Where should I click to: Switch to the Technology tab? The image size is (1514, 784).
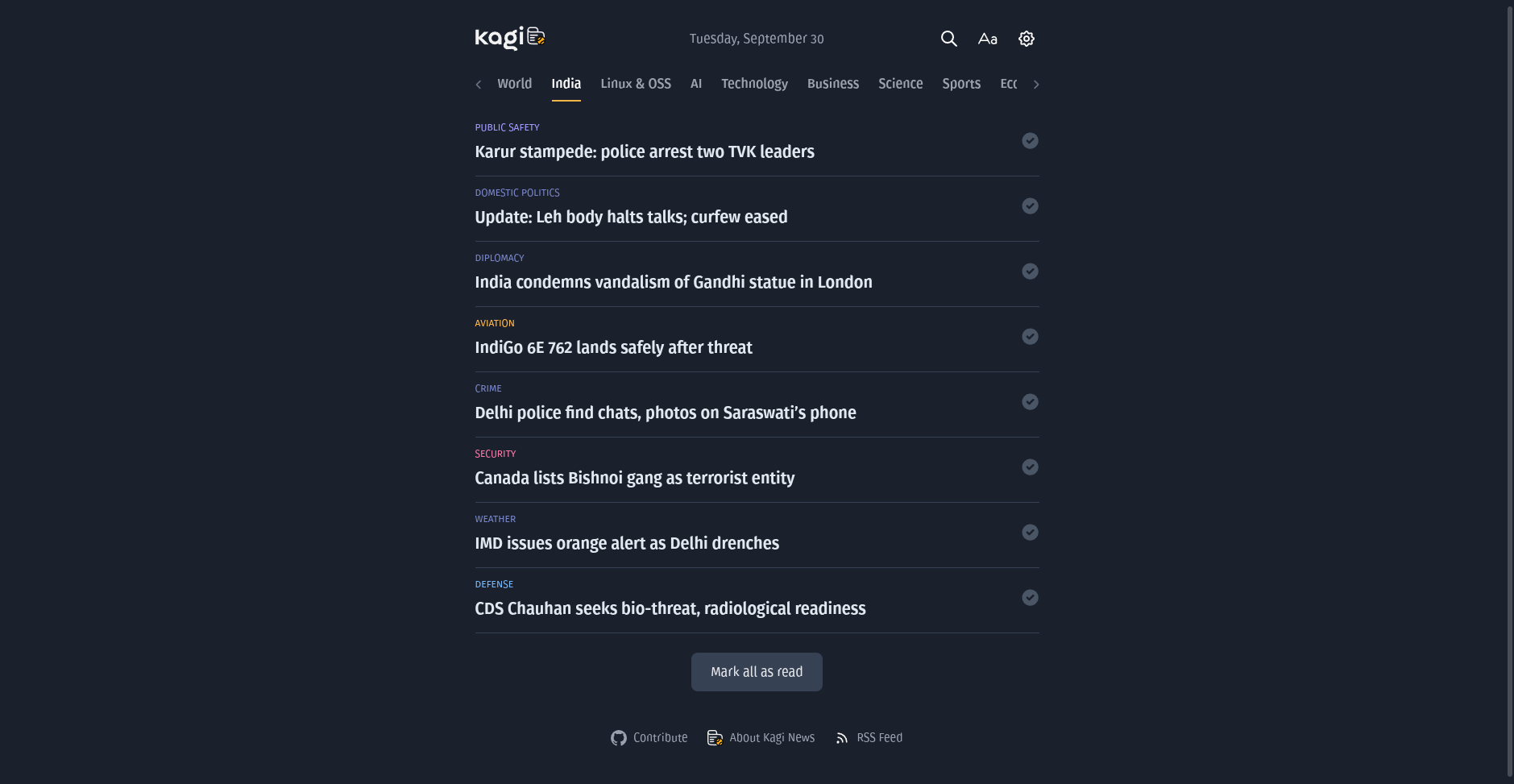[754, 84]
